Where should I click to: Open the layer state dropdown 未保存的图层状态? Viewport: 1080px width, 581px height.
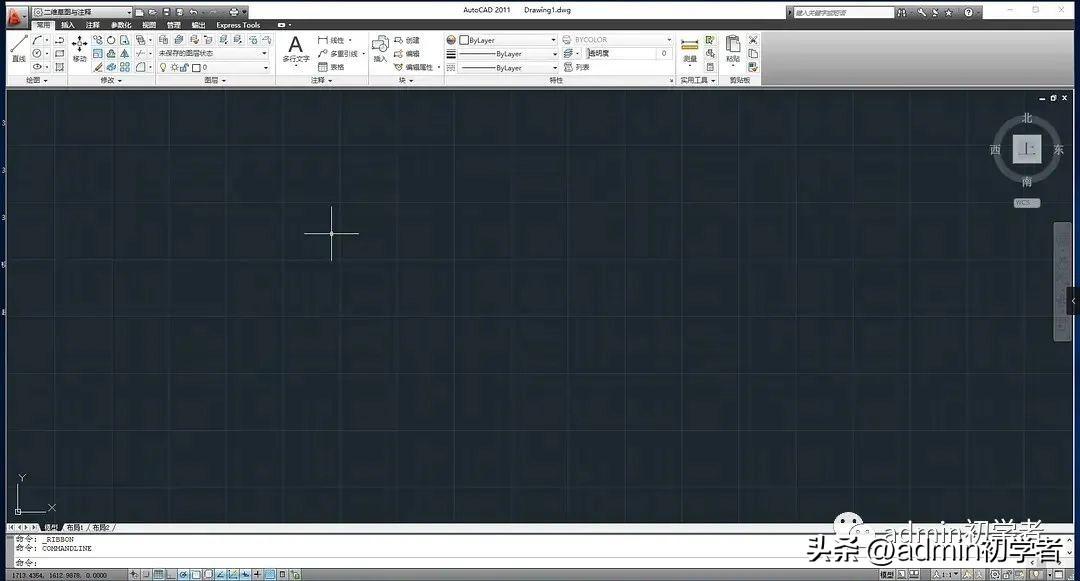point(213,53)
